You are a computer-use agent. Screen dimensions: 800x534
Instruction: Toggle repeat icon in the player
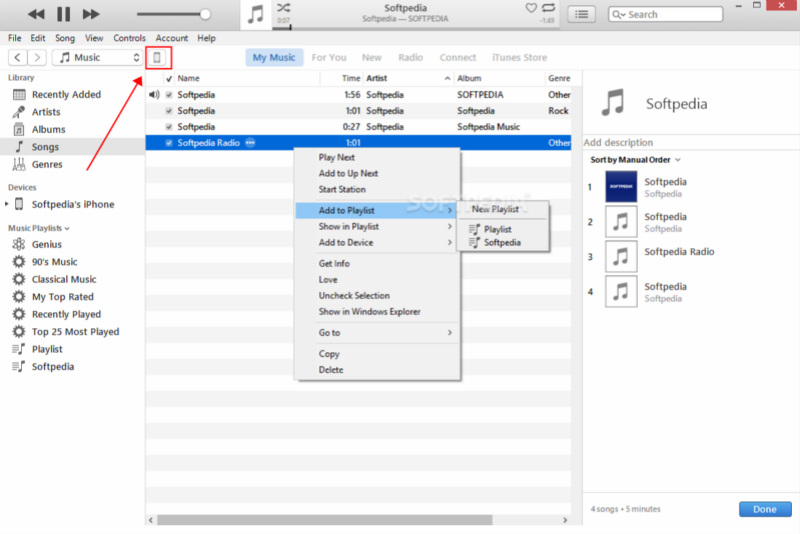(548, 8)
